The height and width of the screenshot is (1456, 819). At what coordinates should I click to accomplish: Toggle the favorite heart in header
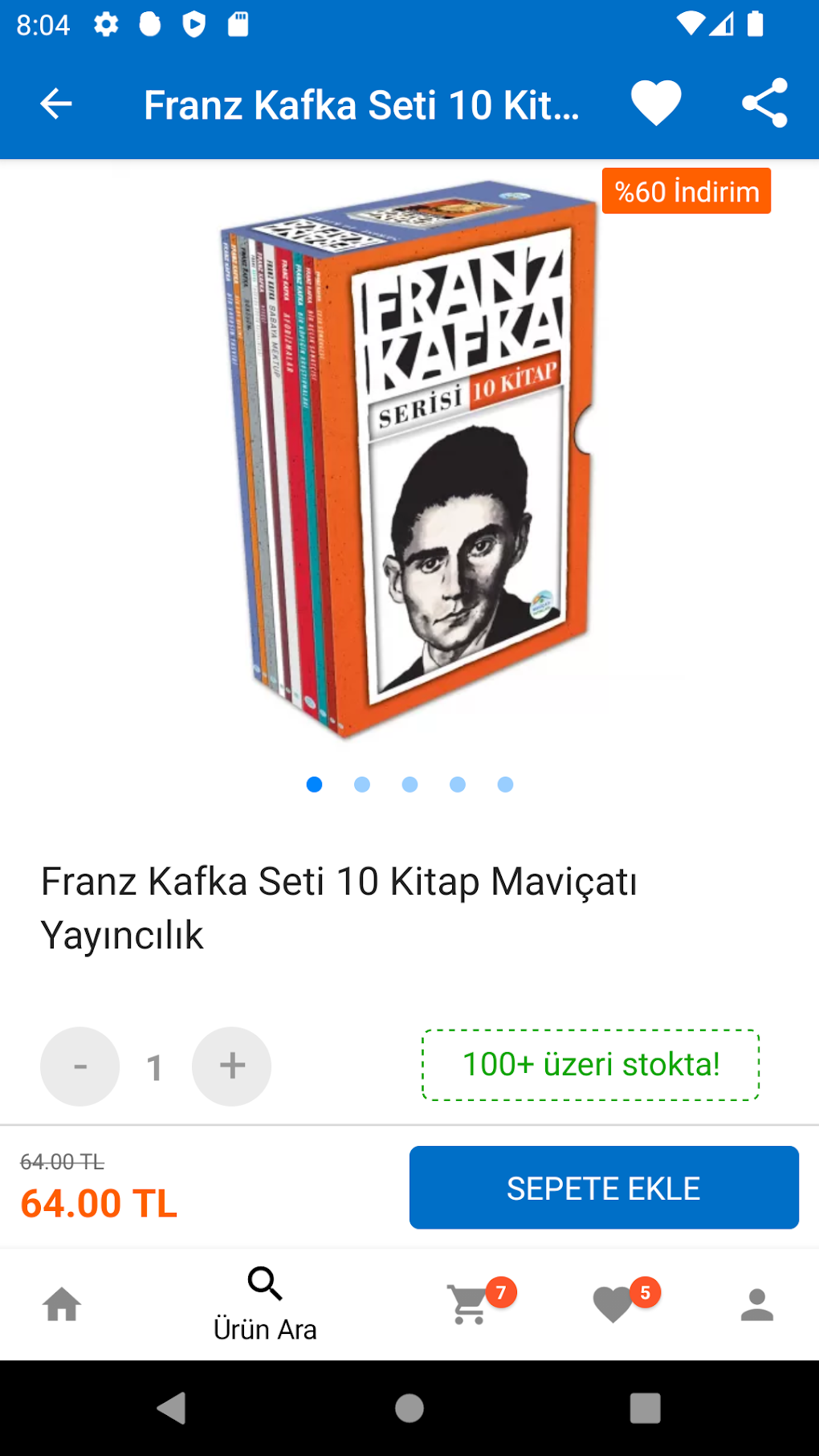(656, 104)
